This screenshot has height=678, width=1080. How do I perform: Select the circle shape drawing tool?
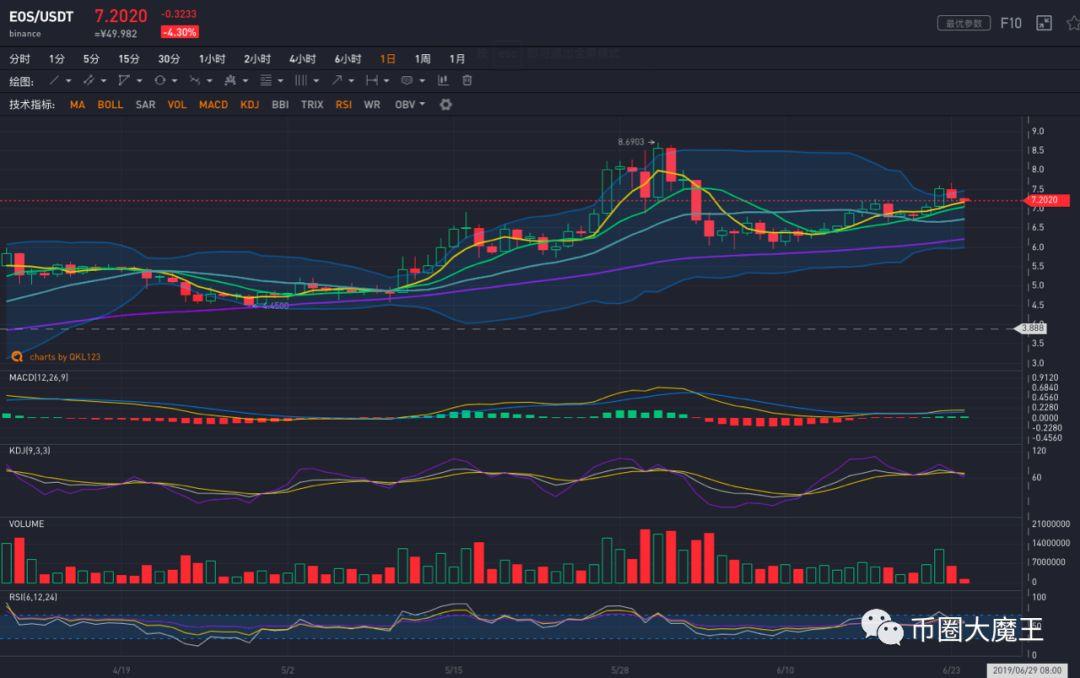click(160, 81)
